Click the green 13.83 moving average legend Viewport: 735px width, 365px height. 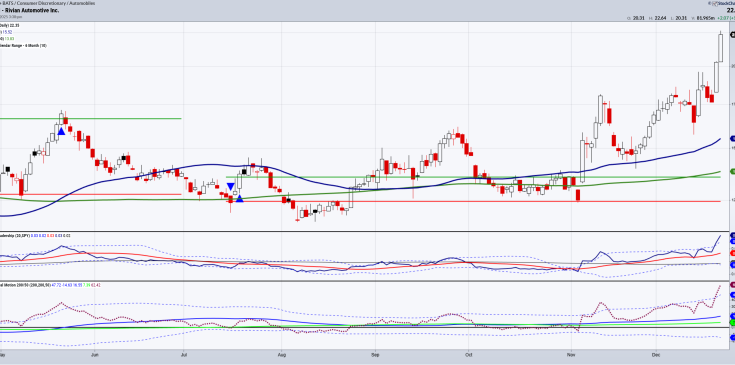pos(8,38)
